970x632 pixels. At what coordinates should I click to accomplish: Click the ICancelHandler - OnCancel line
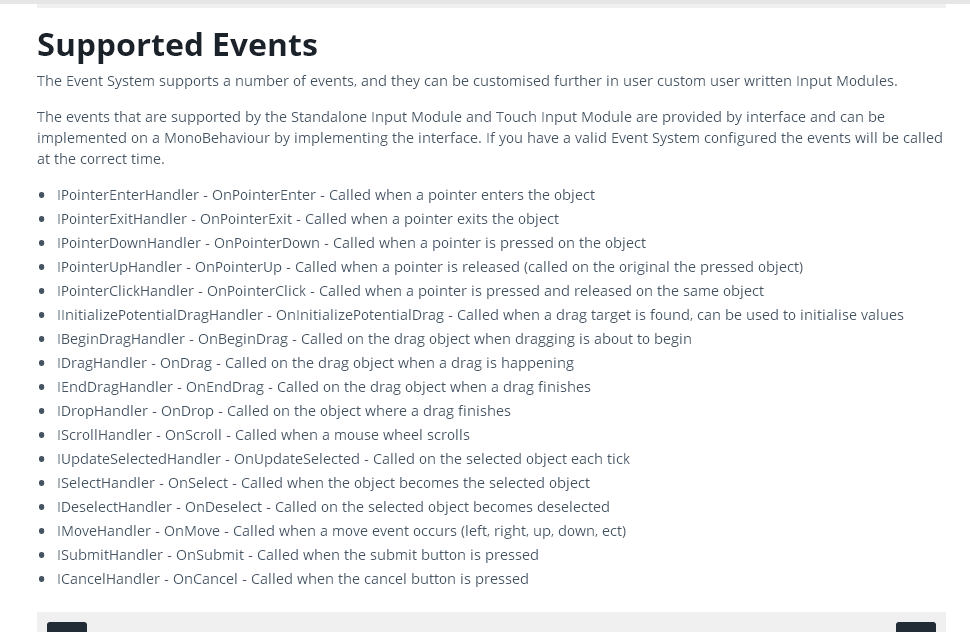(x=292, y=579)
